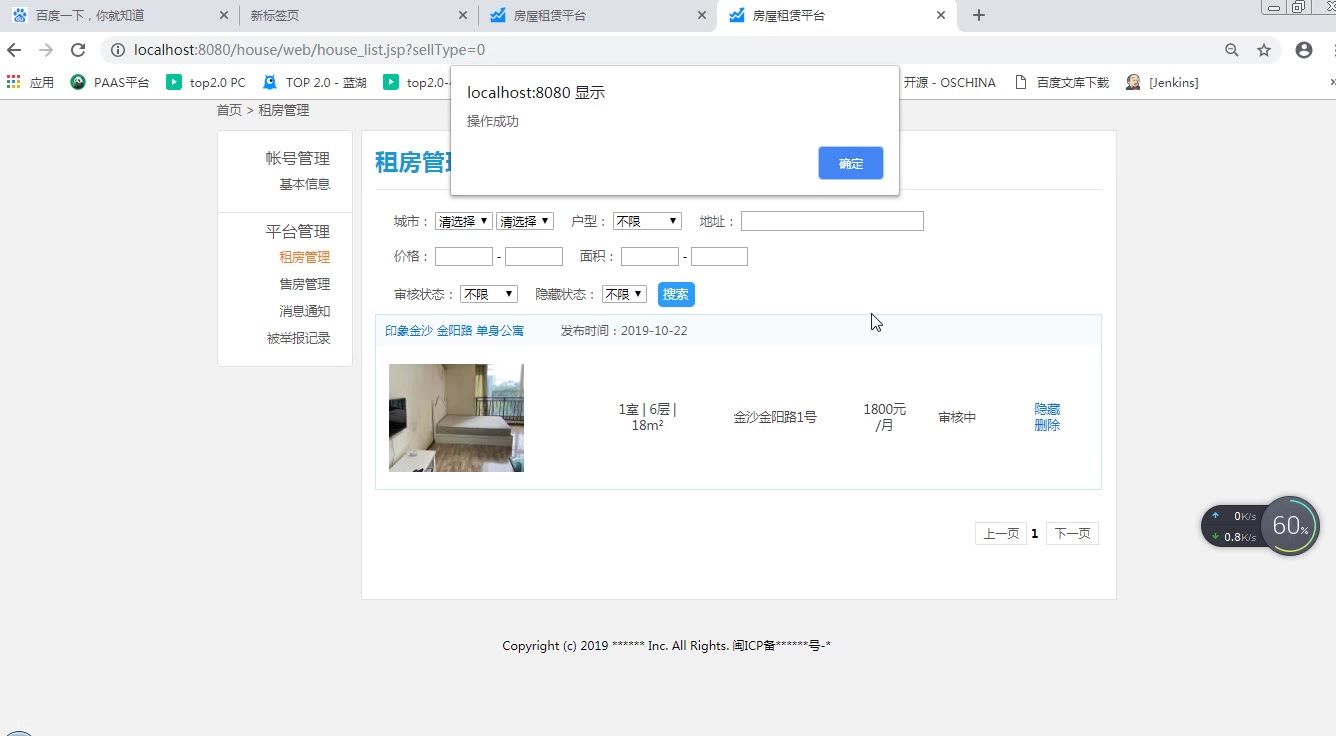Bookmark this page with the star icon
This screenshot has height=736, width=1336.
(1264, 50)
